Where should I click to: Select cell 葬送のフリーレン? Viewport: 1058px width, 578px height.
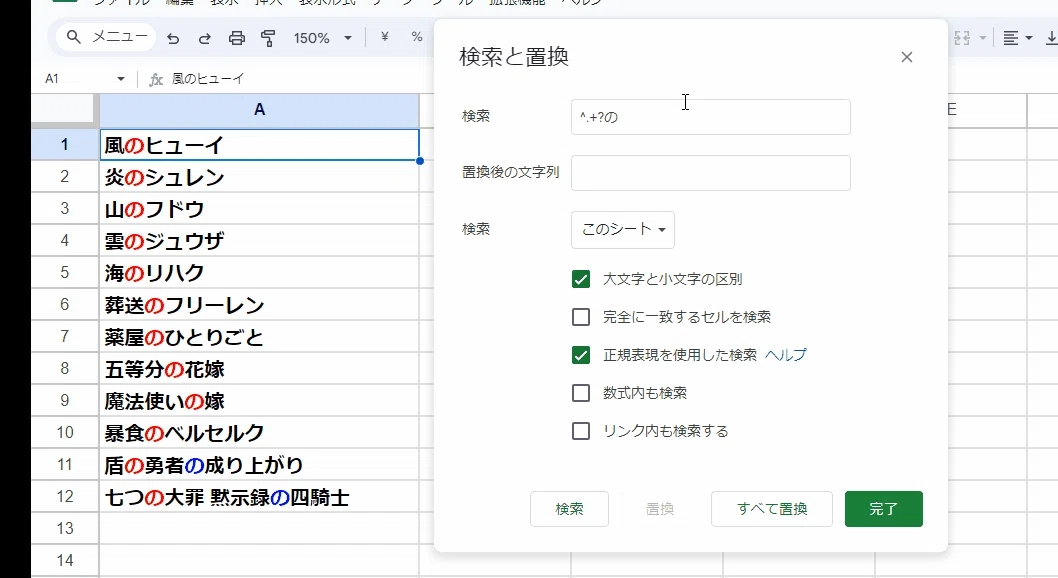point(259,305)
